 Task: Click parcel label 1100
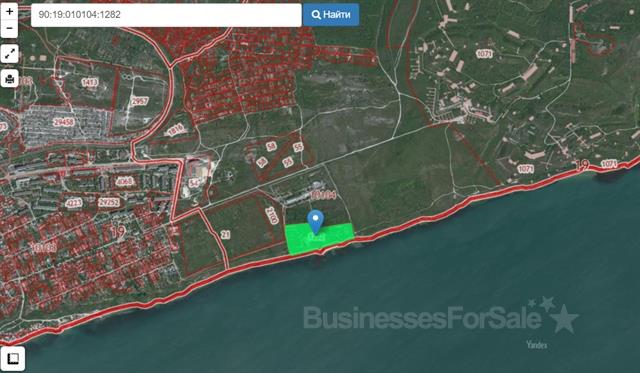(x=271, y=215)
